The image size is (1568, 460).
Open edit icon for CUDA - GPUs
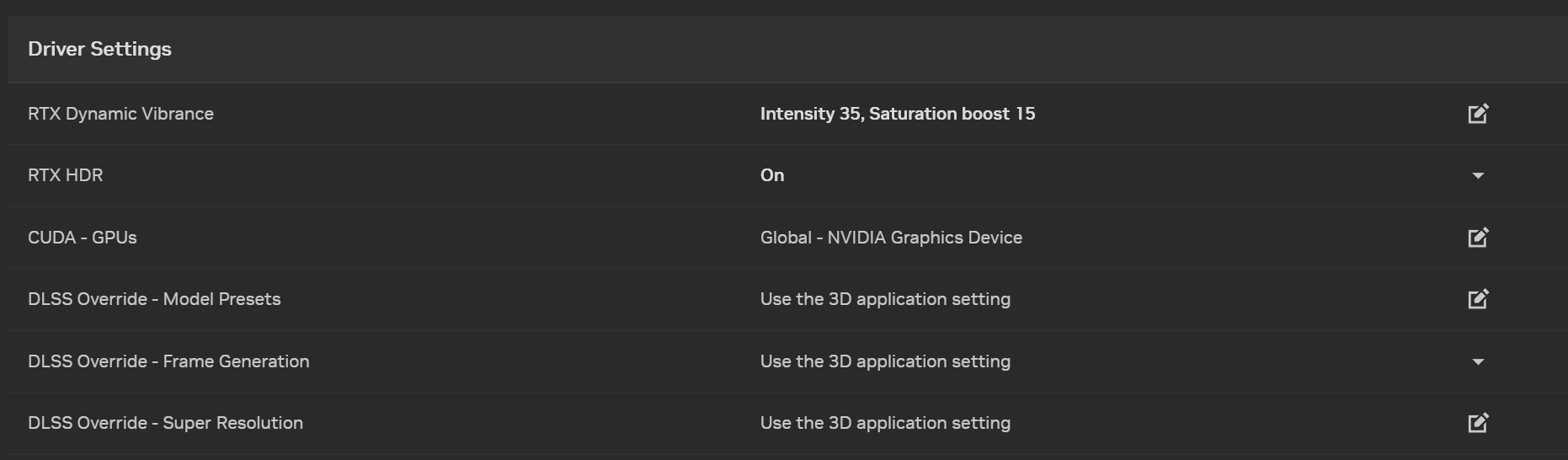(1478, 238)
